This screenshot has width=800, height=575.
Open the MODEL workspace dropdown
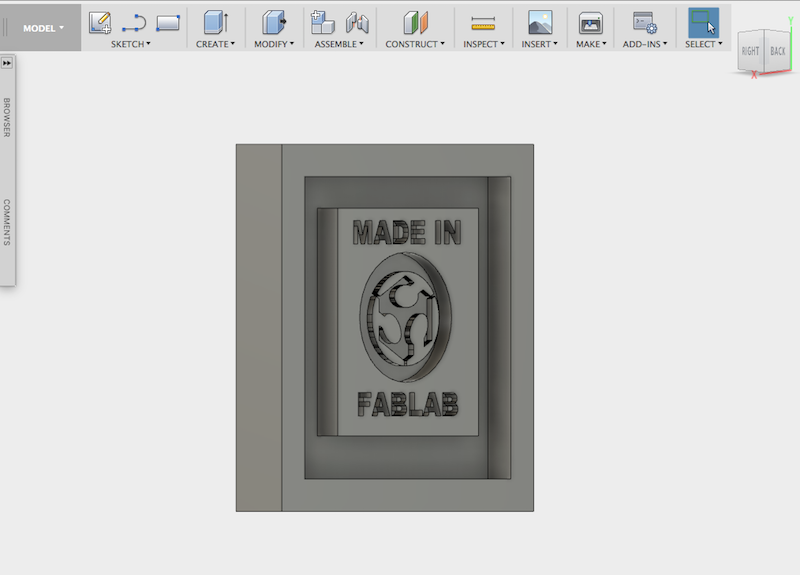(43, 28)
